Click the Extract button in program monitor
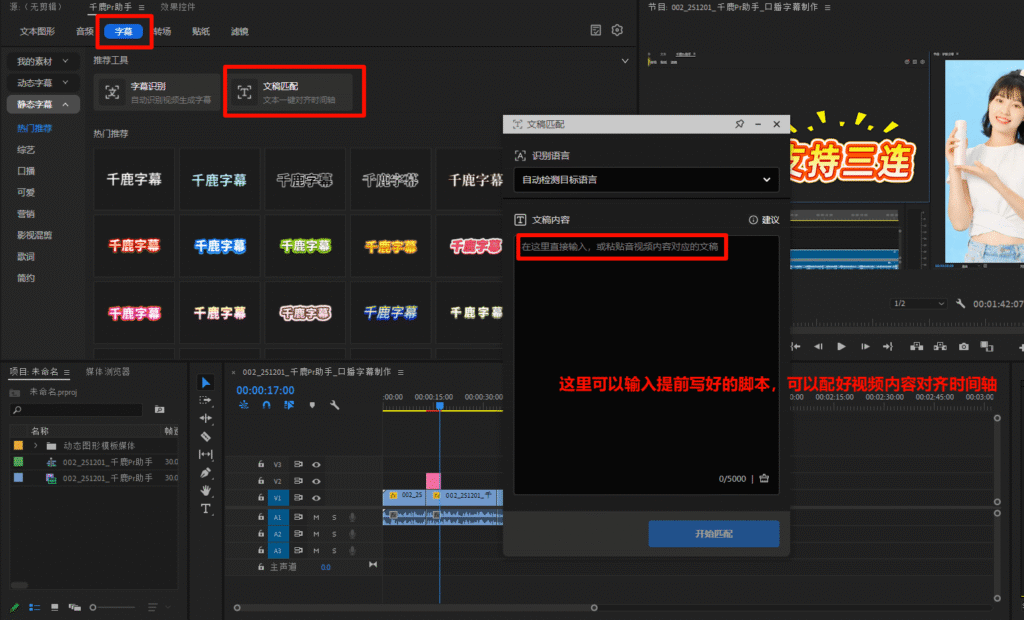The width and height of the screenshot is (1024, 620). click(940, 346)
